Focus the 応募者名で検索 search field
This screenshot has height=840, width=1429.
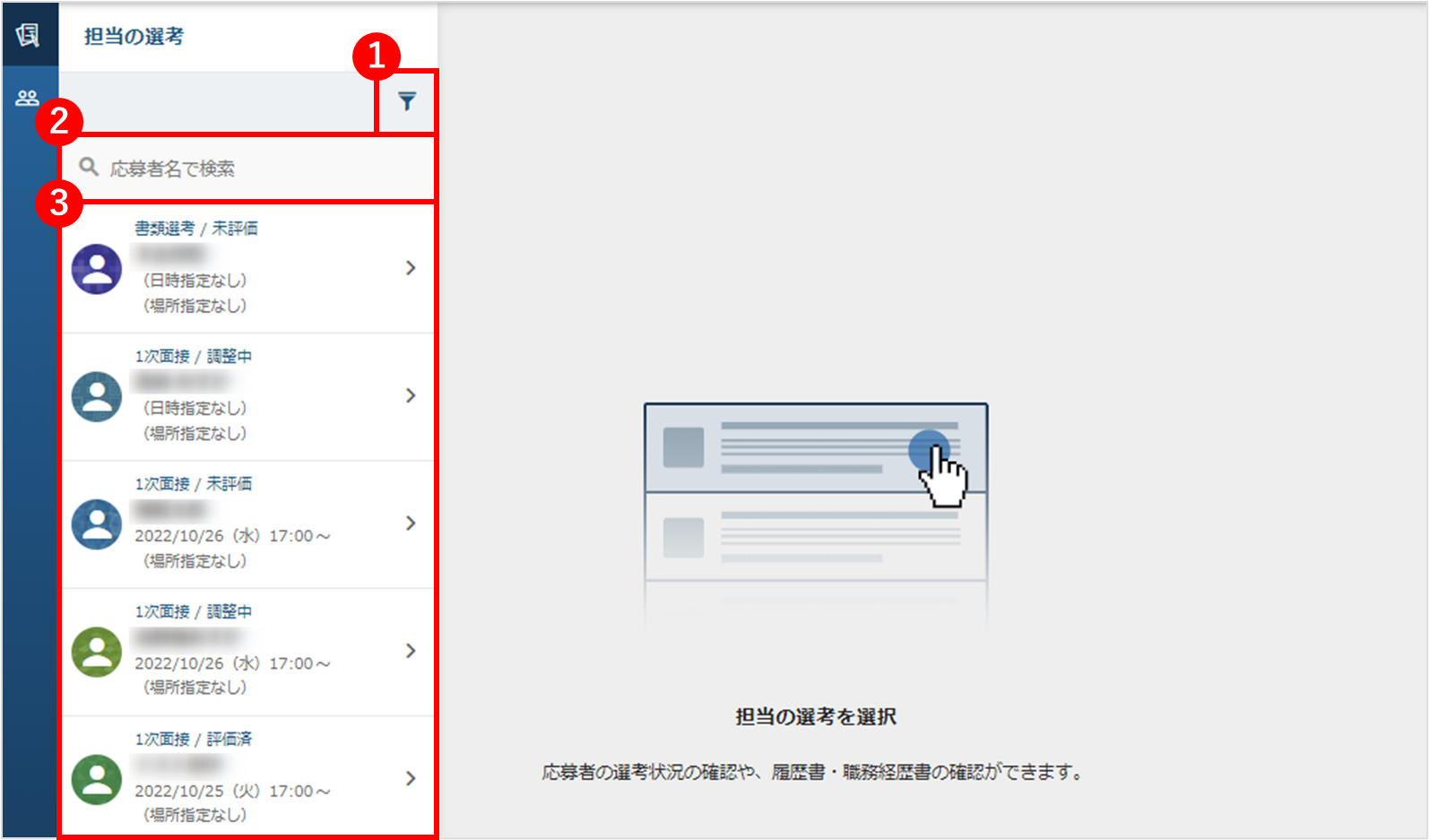click(x=247, y=168)
